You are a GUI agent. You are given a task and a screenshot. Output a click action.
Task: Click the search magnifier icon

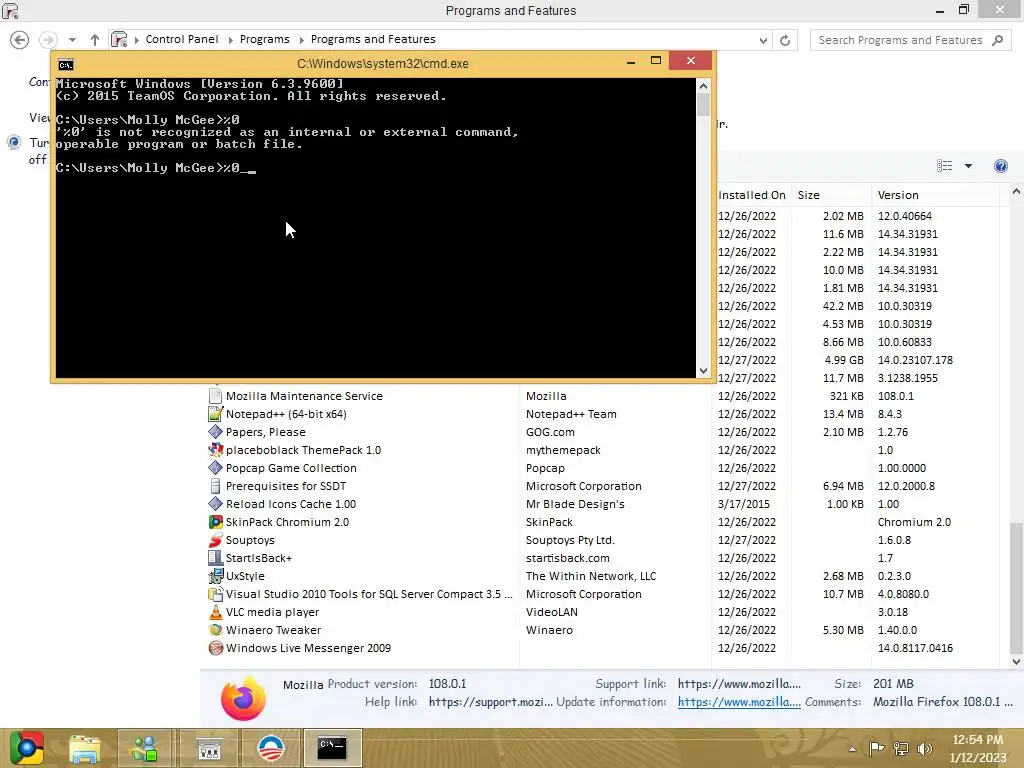click(x=997, y=40)
